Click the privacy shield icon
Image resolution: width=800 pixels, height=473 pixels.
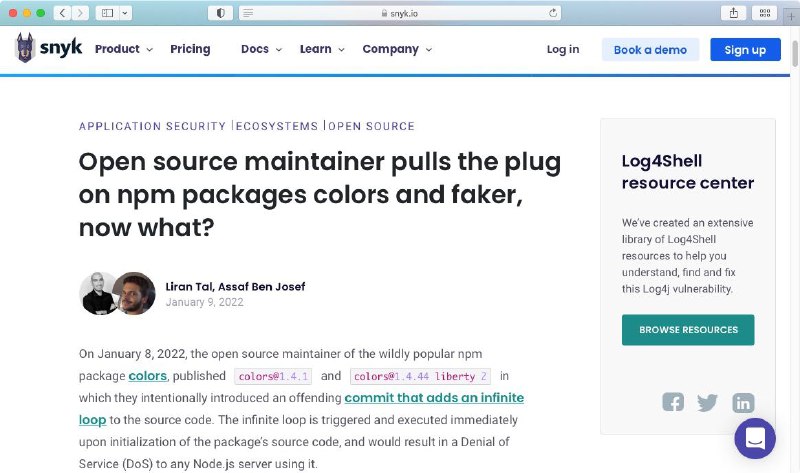click(x=220, y=13)
